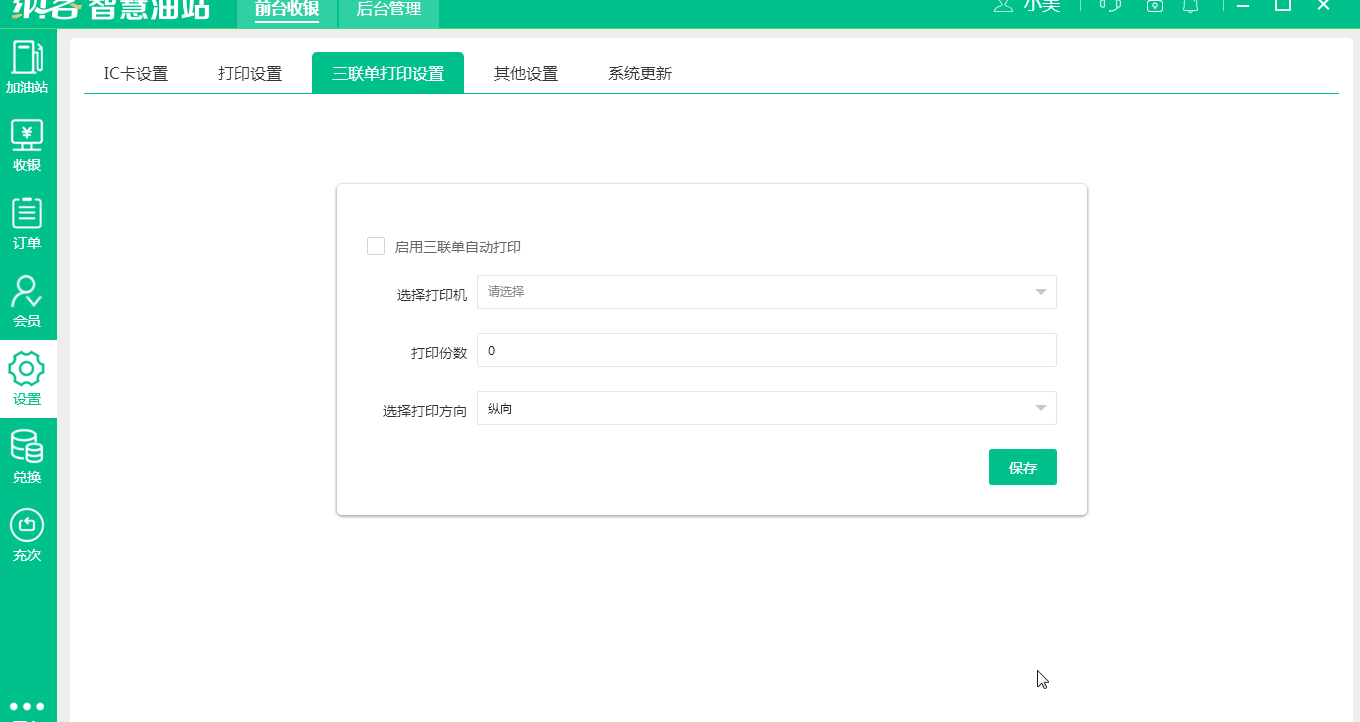Select the 充次 recharge icon
1360x722 pixels.
[28, 530]
